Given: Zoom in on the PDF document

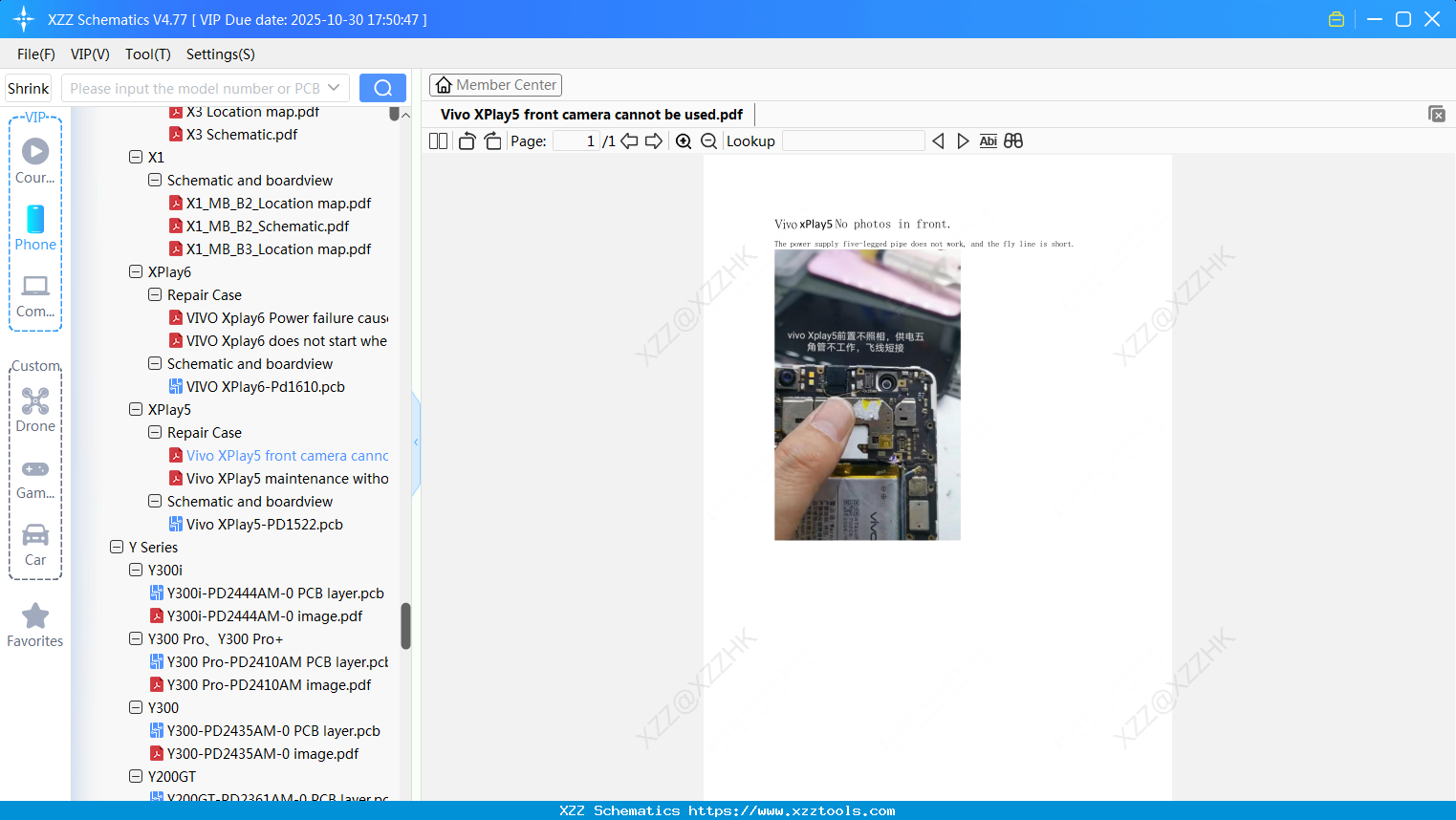Looking at the screenshot, I should [x=684, y=140].
